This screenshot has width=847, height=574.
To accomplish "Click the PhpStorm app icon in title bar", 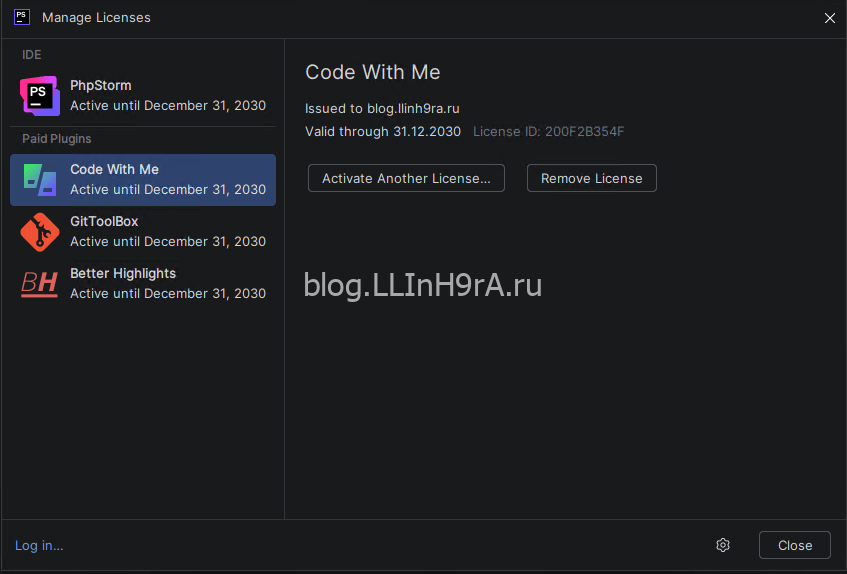I will [x=21, y=17].
